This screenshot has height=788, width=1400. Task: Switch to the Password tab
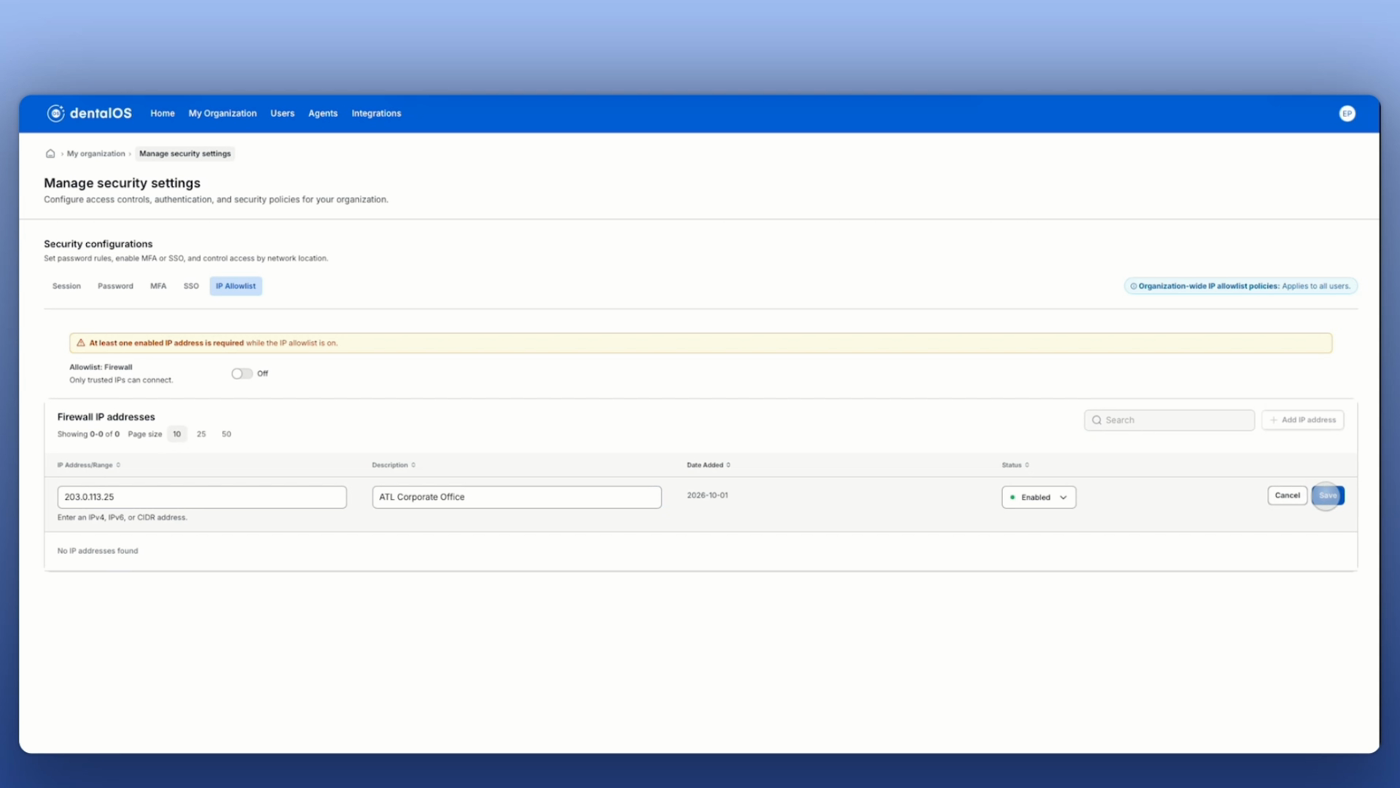pos(115,286)
